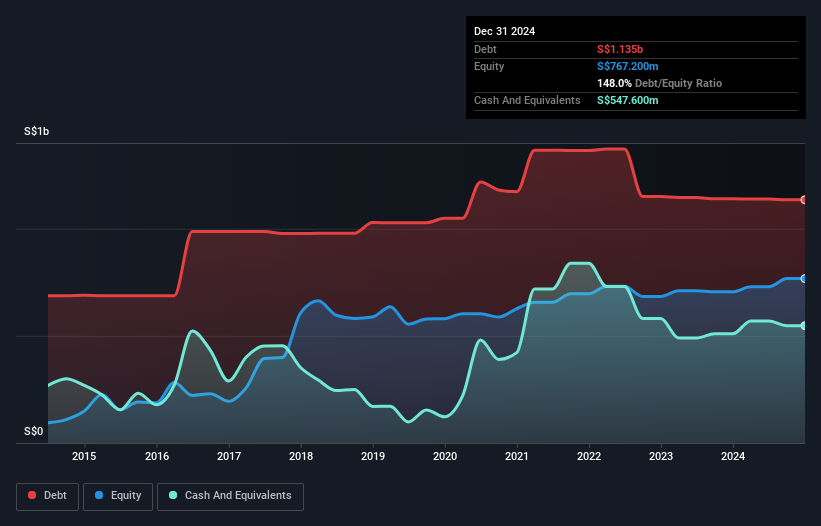Click the S$0 y-axis label

tap(34, 431)
